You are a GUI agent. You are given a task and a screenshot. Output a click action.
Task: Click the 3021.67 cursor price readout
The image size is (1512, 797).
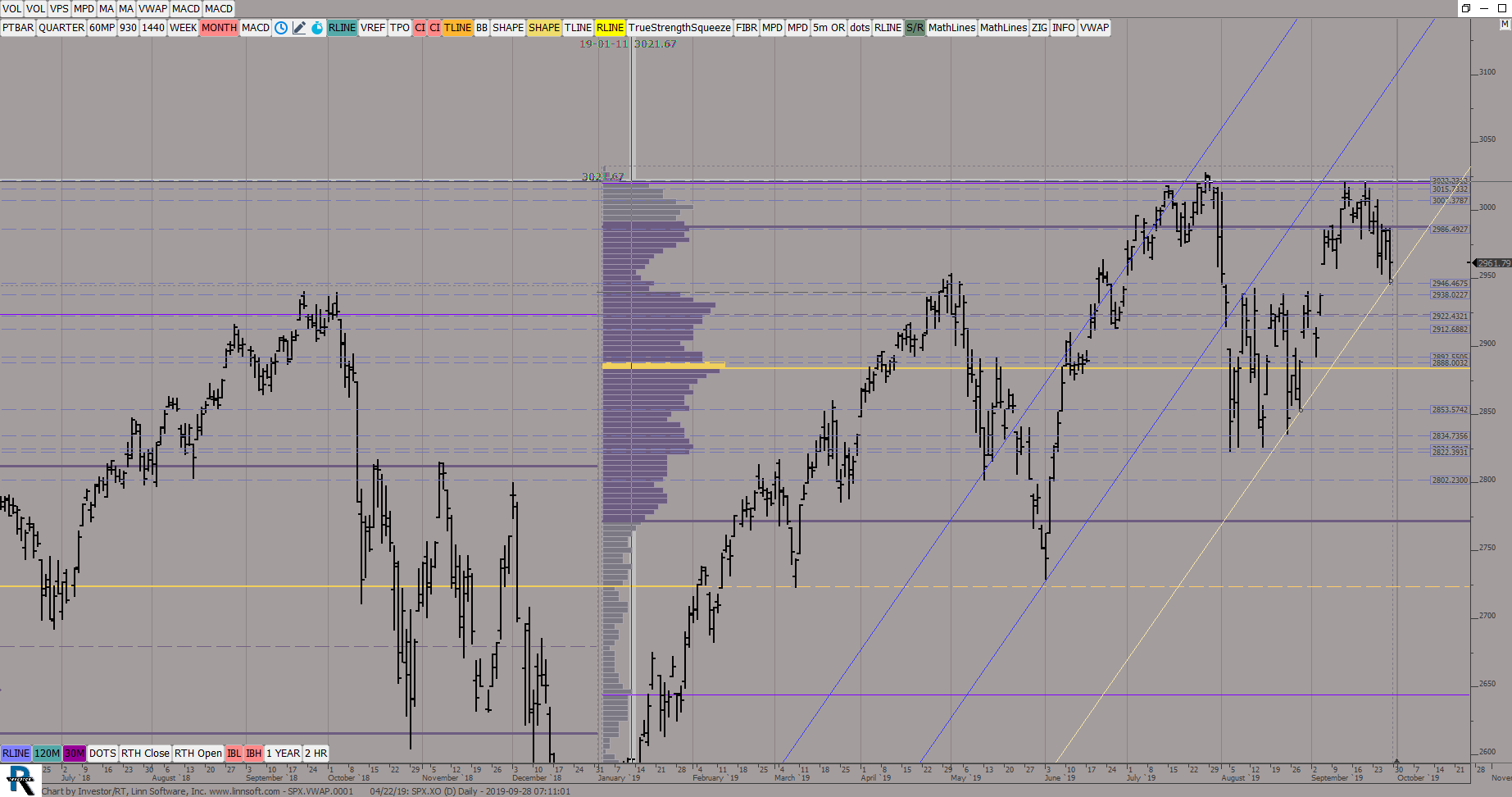(x=656, y=44)
